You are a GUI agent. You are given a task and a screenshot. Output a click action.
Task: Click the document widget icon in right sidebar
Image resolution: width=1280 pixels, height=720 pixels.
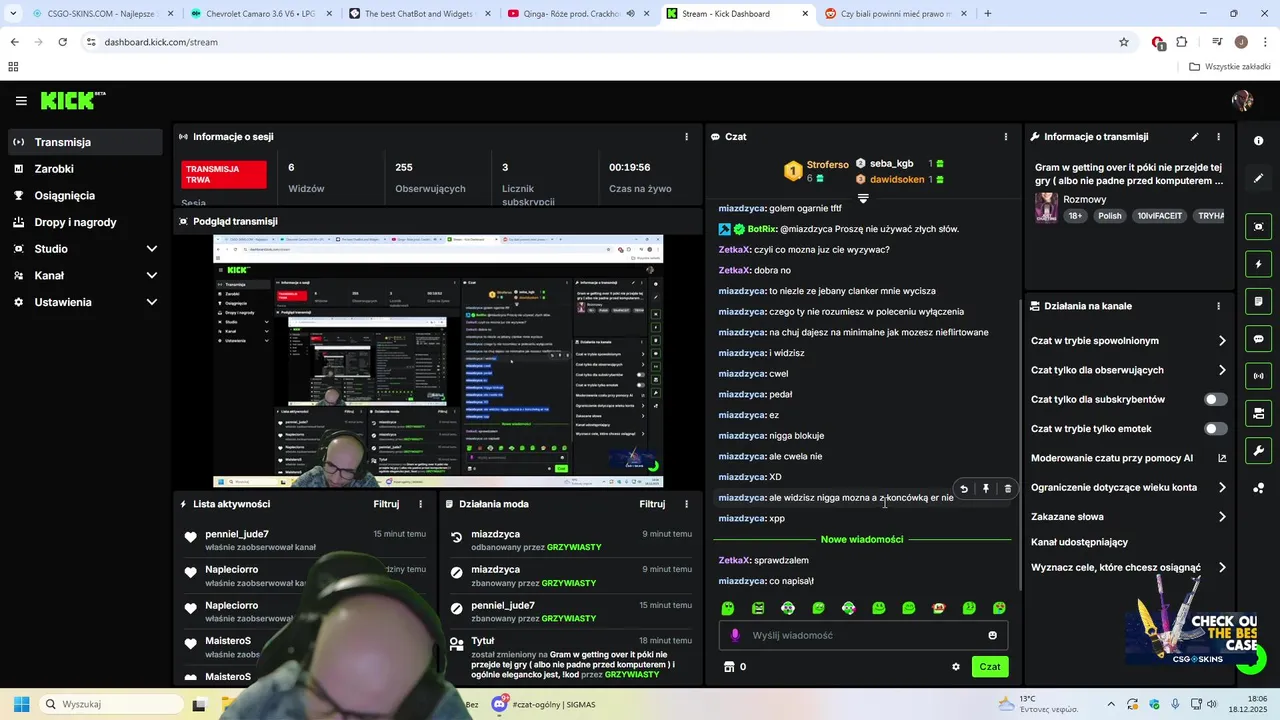(x=1258, y=302)
